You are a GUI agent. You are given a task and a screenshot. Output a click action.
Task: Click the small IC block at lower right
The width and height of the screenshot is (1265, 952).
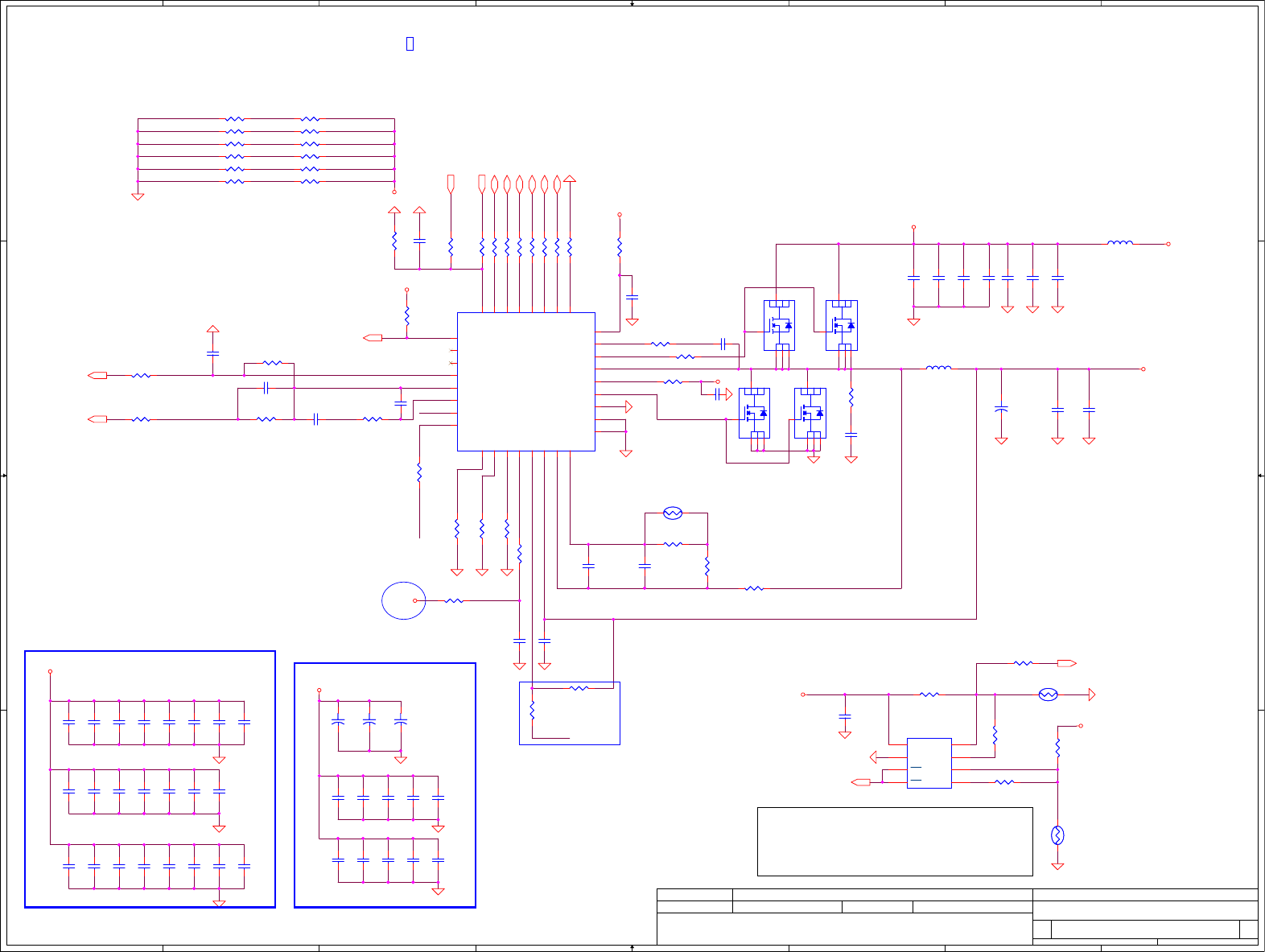929,763
